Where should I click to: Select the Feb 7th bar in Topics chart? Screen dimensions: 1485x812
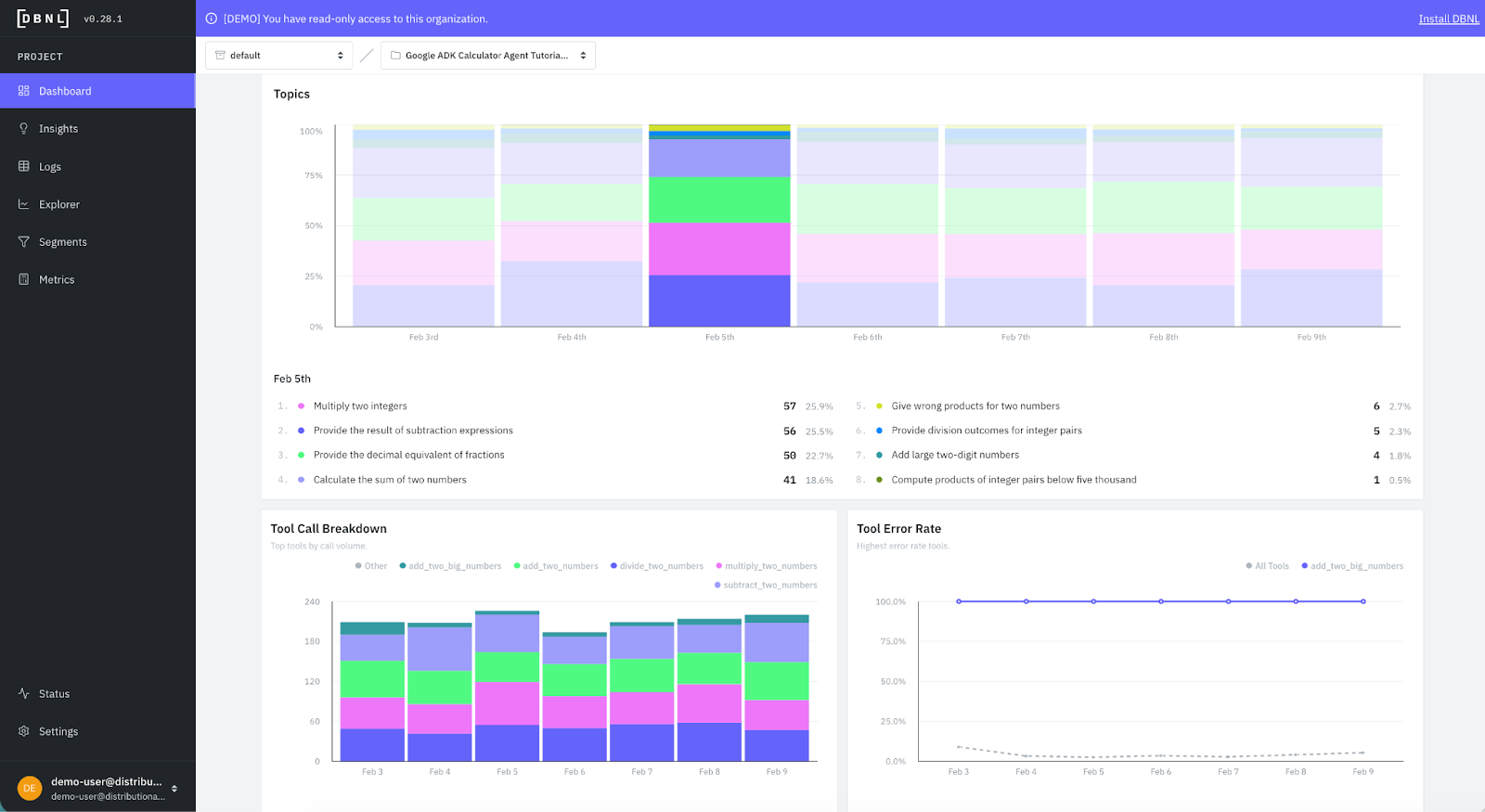point(1015,226)
